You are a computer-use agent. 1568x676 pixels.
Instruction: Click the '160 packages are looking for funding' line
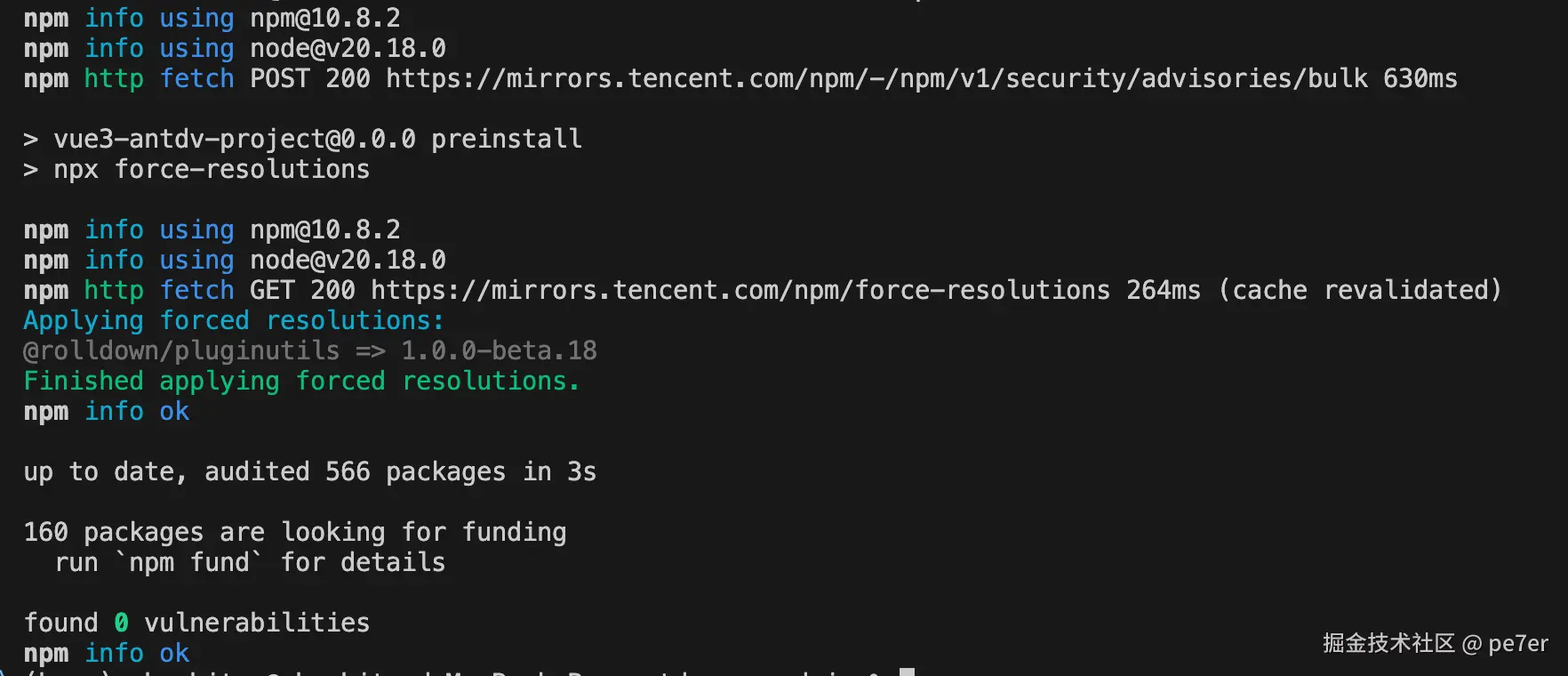click(x=294, y=532)
